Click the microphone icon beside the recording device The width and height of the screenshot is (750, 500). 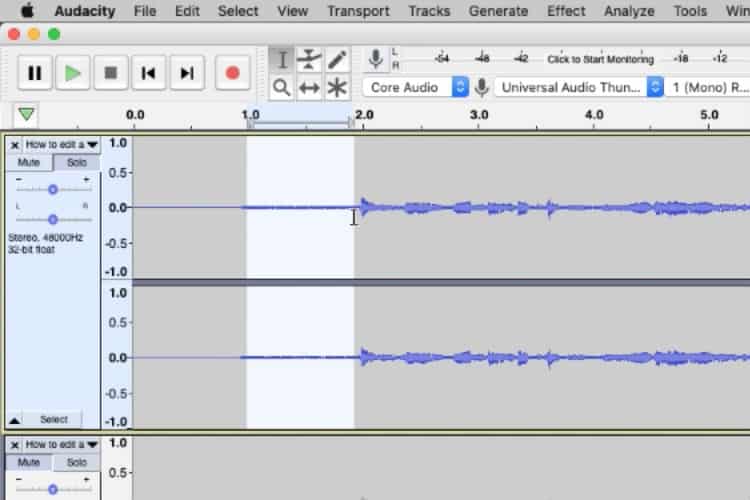coord(482,88)
